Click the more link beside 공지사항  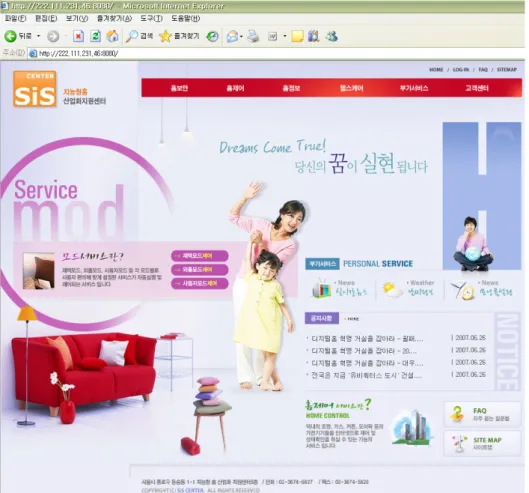(352, 319)
